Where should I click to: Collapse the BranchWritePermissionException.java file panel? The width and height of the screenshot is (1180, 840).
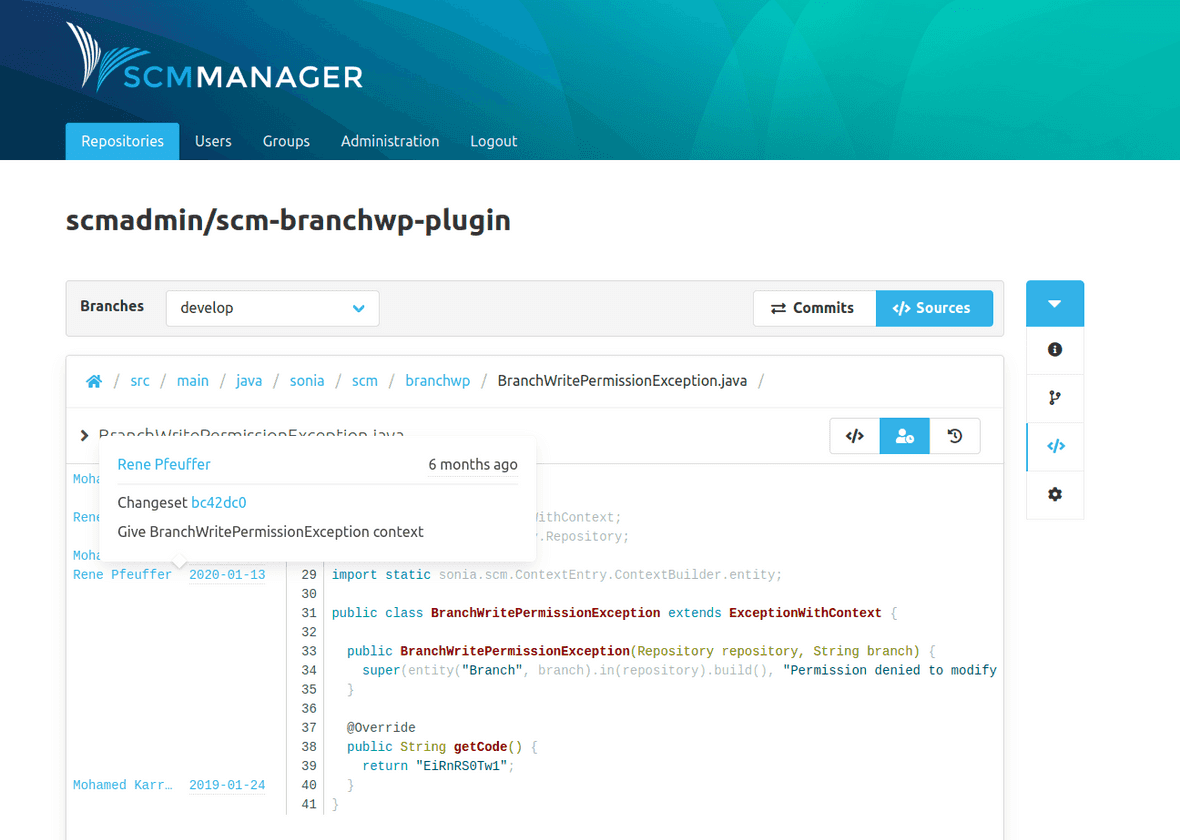(83, 436)
